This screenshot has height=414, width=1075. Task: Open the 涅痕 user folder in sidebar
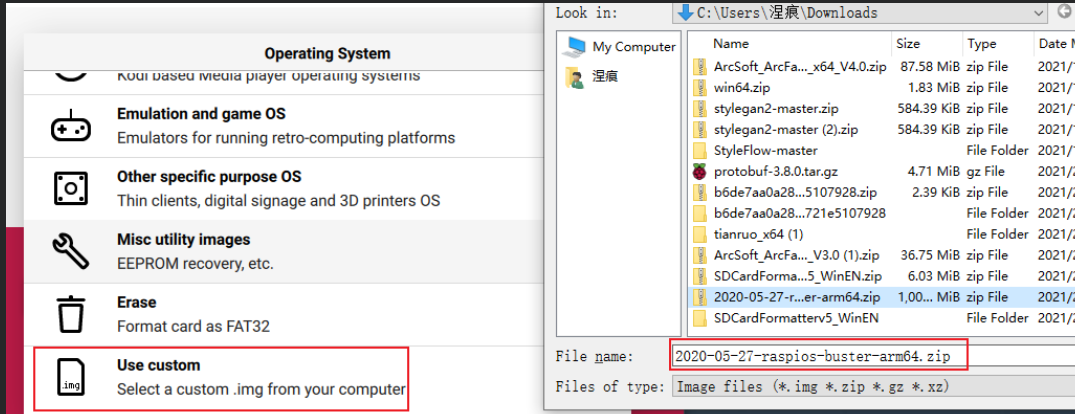[x=590, y=76]
